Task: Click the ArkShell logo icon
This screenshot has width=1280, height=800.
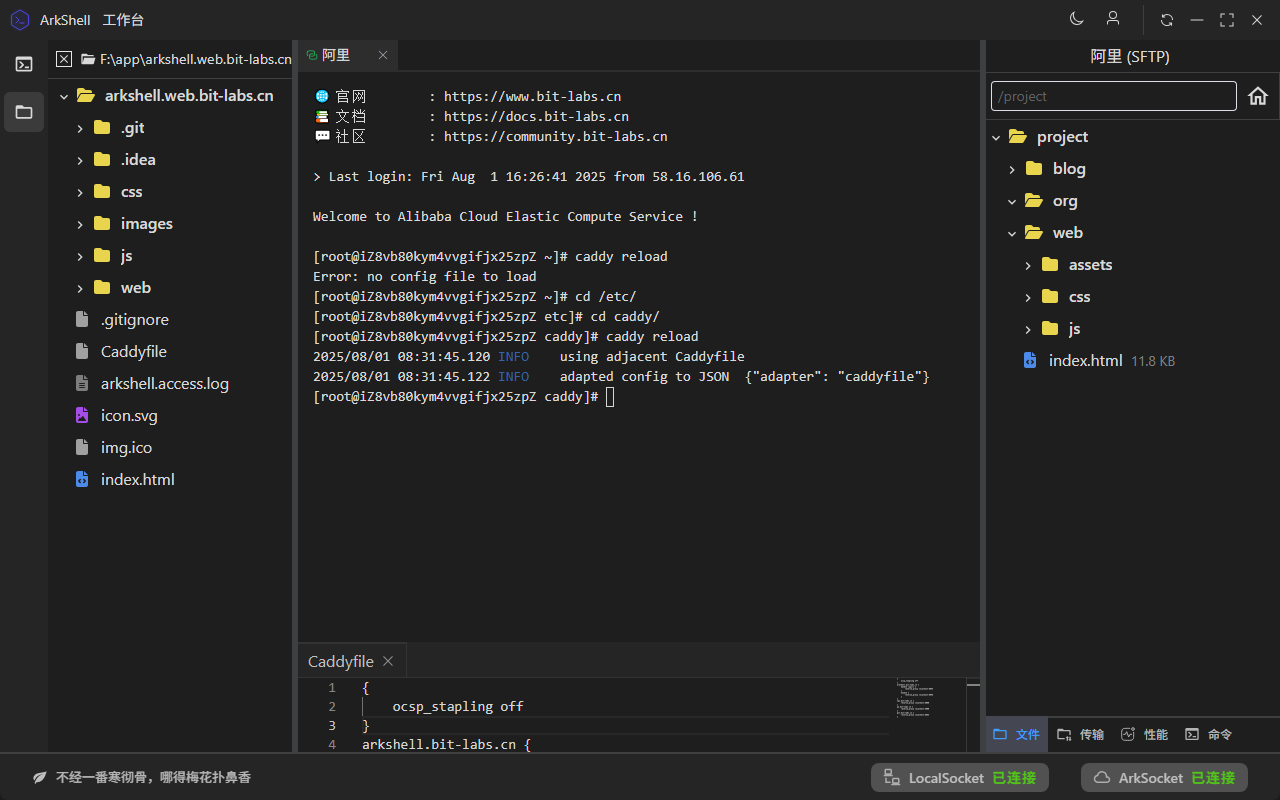Action: 20,20
